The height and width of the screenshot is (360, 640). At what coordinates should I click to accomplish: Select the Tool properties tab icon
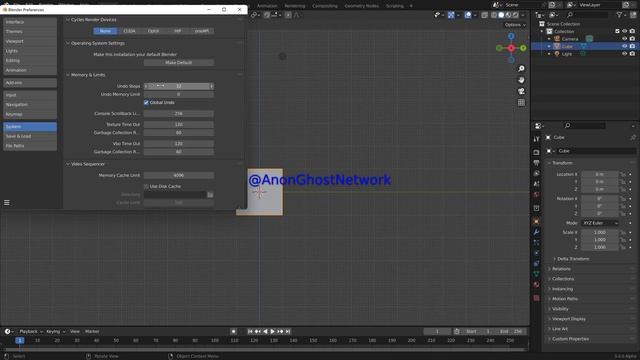click(x=536, y=139)
